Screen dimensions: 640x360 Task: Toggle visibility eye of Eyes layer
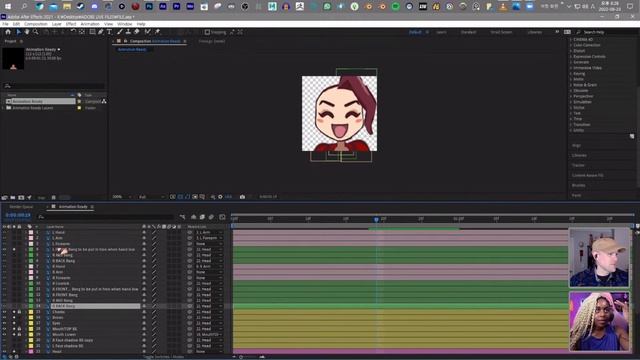tap(4, 323)
